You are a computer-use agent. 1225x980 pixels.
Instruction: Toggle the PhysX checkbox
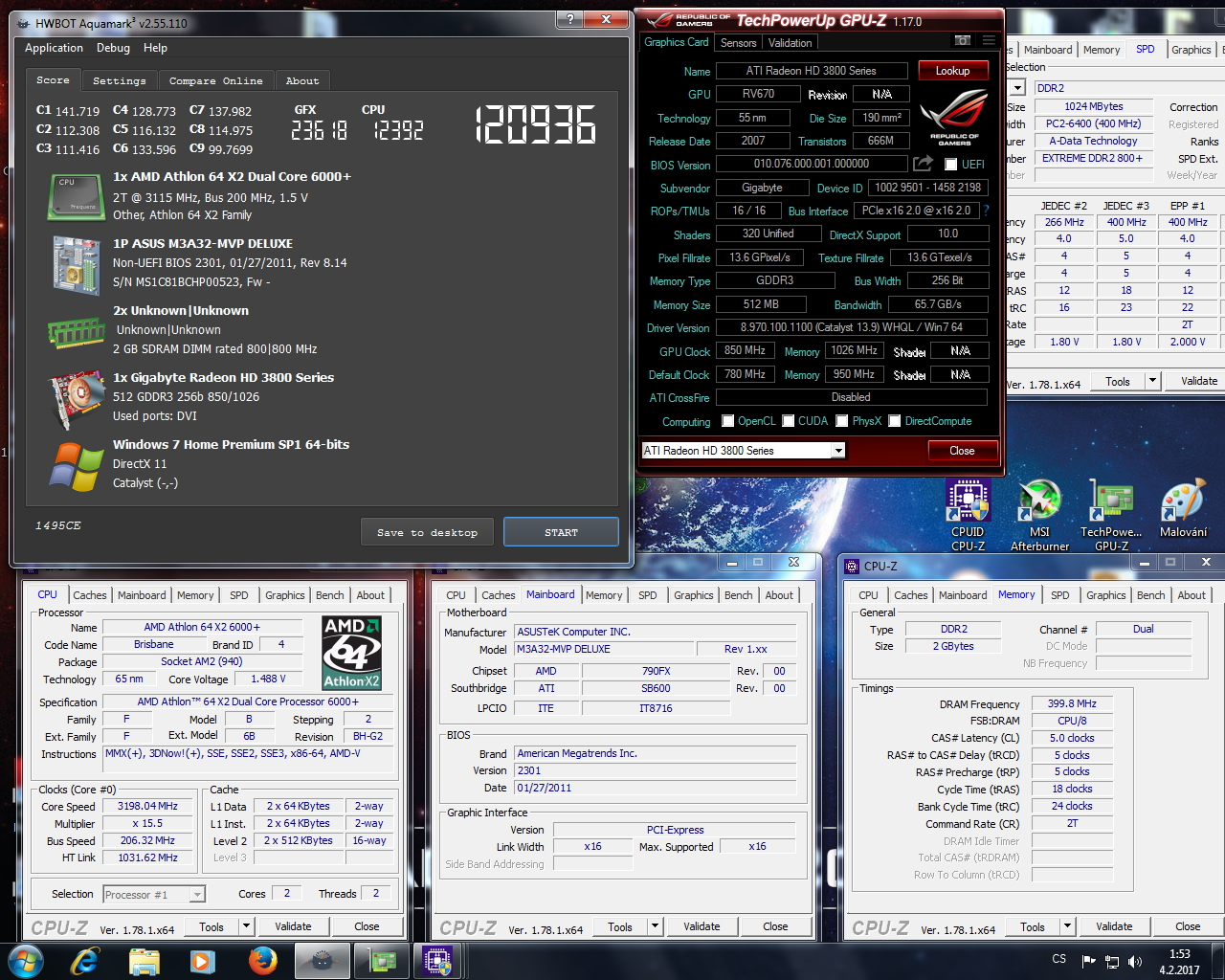click(842, 421)
